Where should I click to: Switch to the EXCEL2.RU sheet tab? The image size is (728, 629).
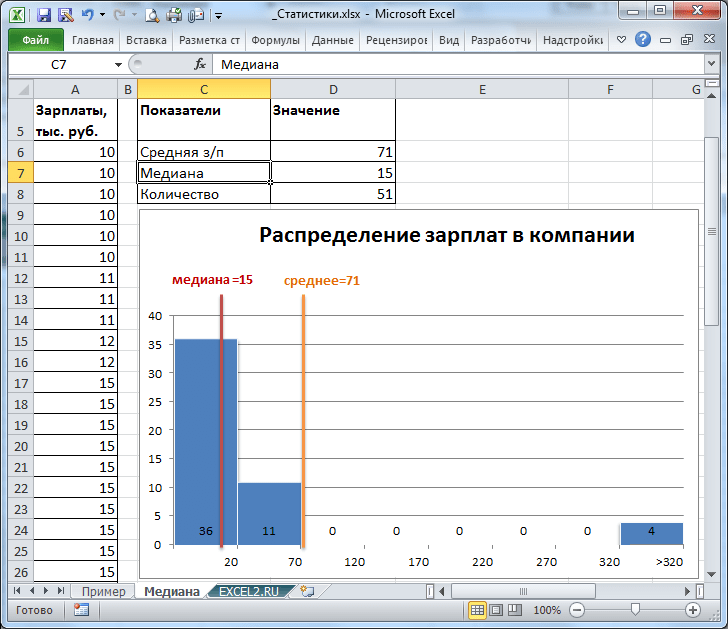pos(249,591)
